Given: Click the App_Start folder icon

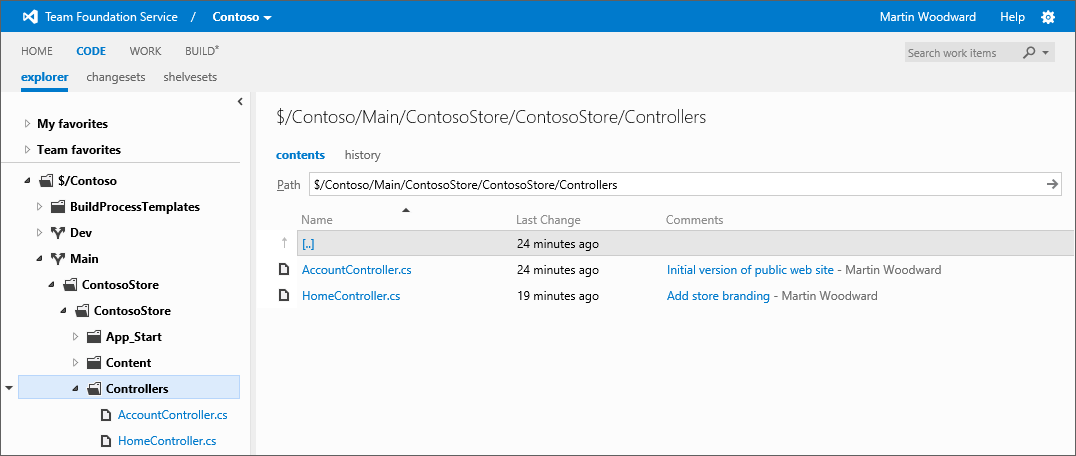Looking at the screenshot, I should pyautogui.click(x=94, y=337).
